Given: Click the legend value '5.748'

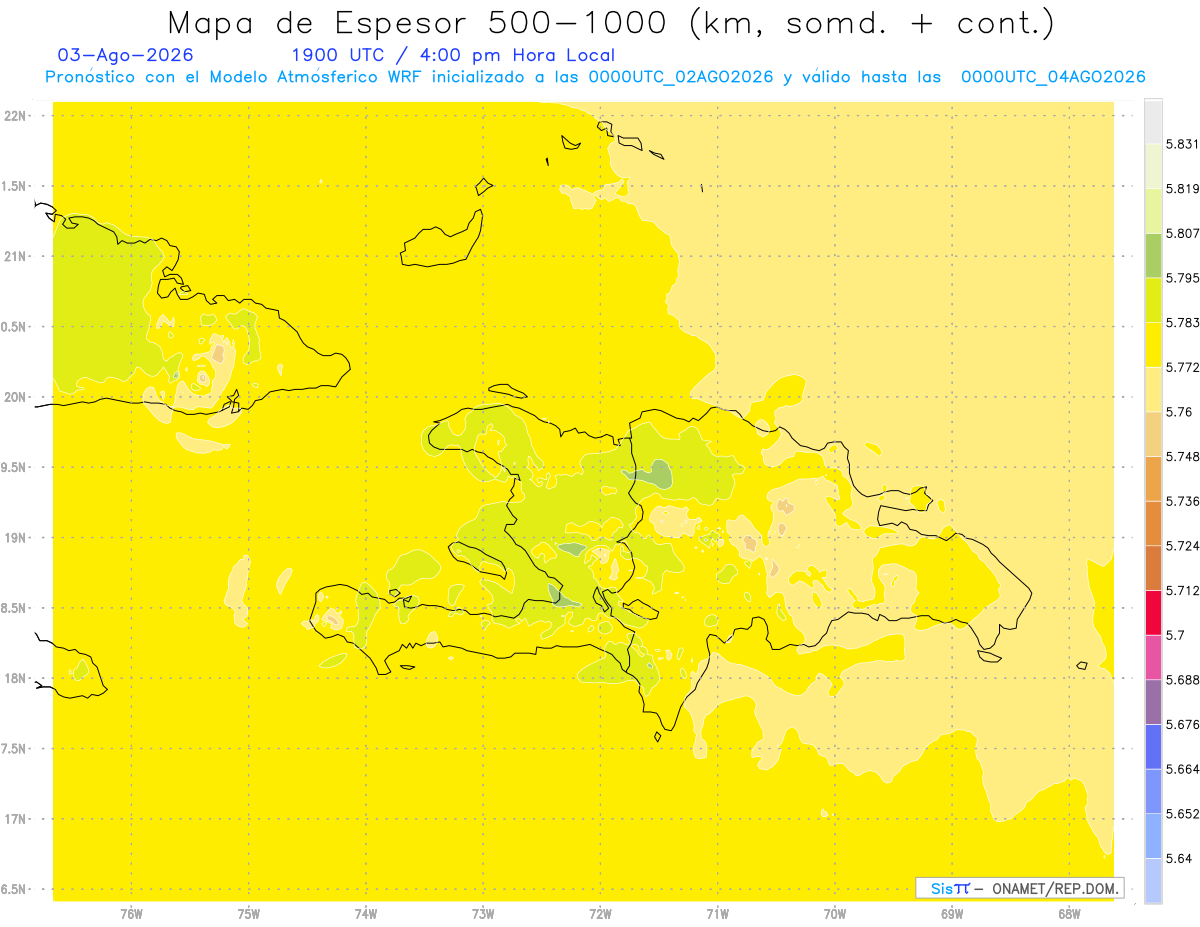Looking at the screenshot, I should coord(1182,456).
